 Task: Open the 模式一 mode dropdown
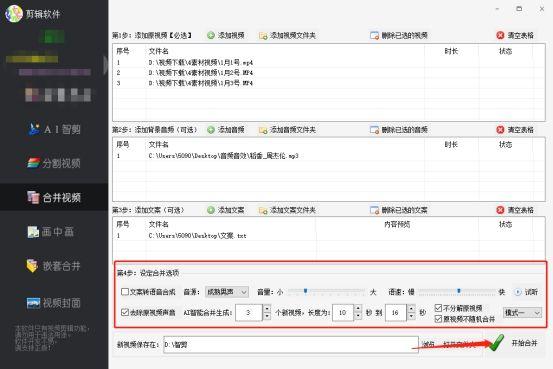(522, 313)
